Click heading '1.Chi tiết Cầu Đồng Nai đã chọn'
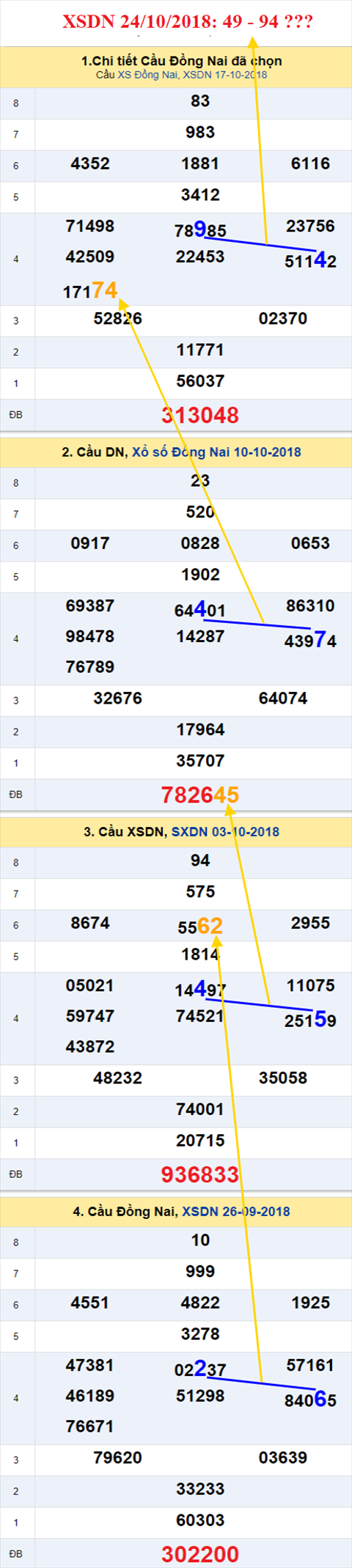 point(181,61)
